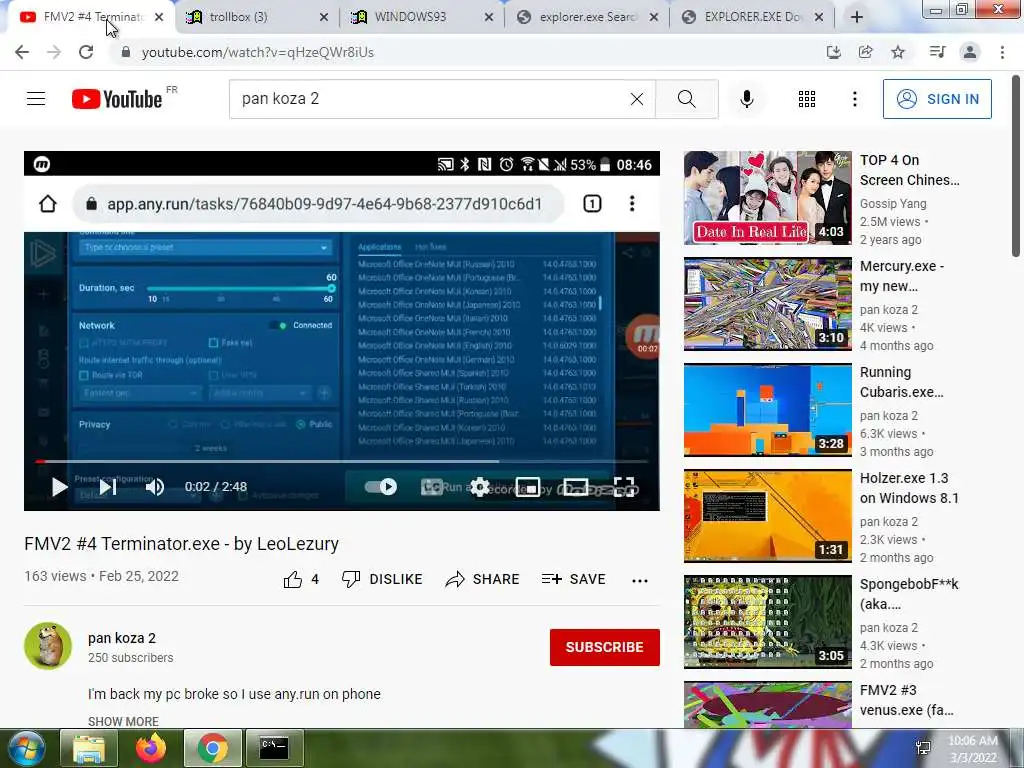
Task: Open Windows Start button
Action: click(x=27, y=748)
